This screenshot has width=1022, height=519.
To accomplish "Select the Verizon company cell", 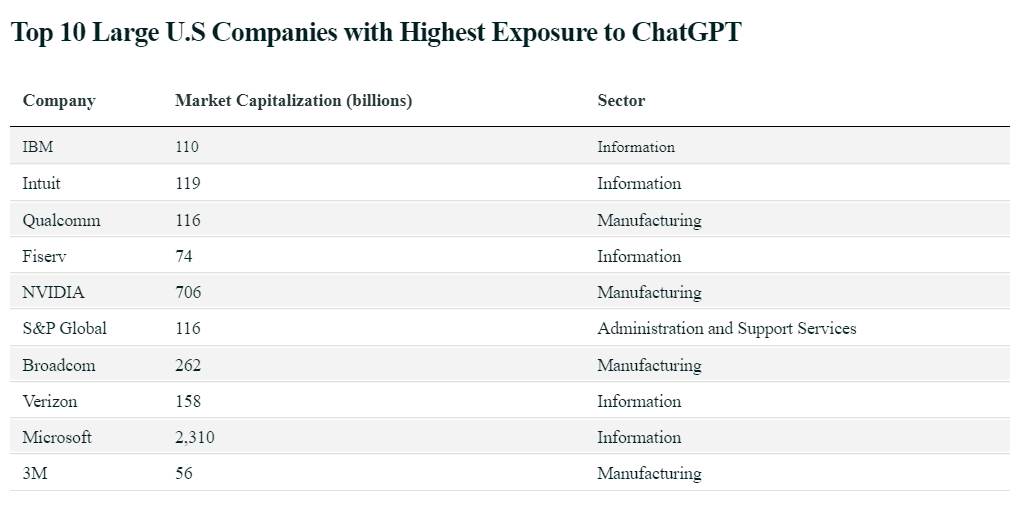I will (50, 402).
